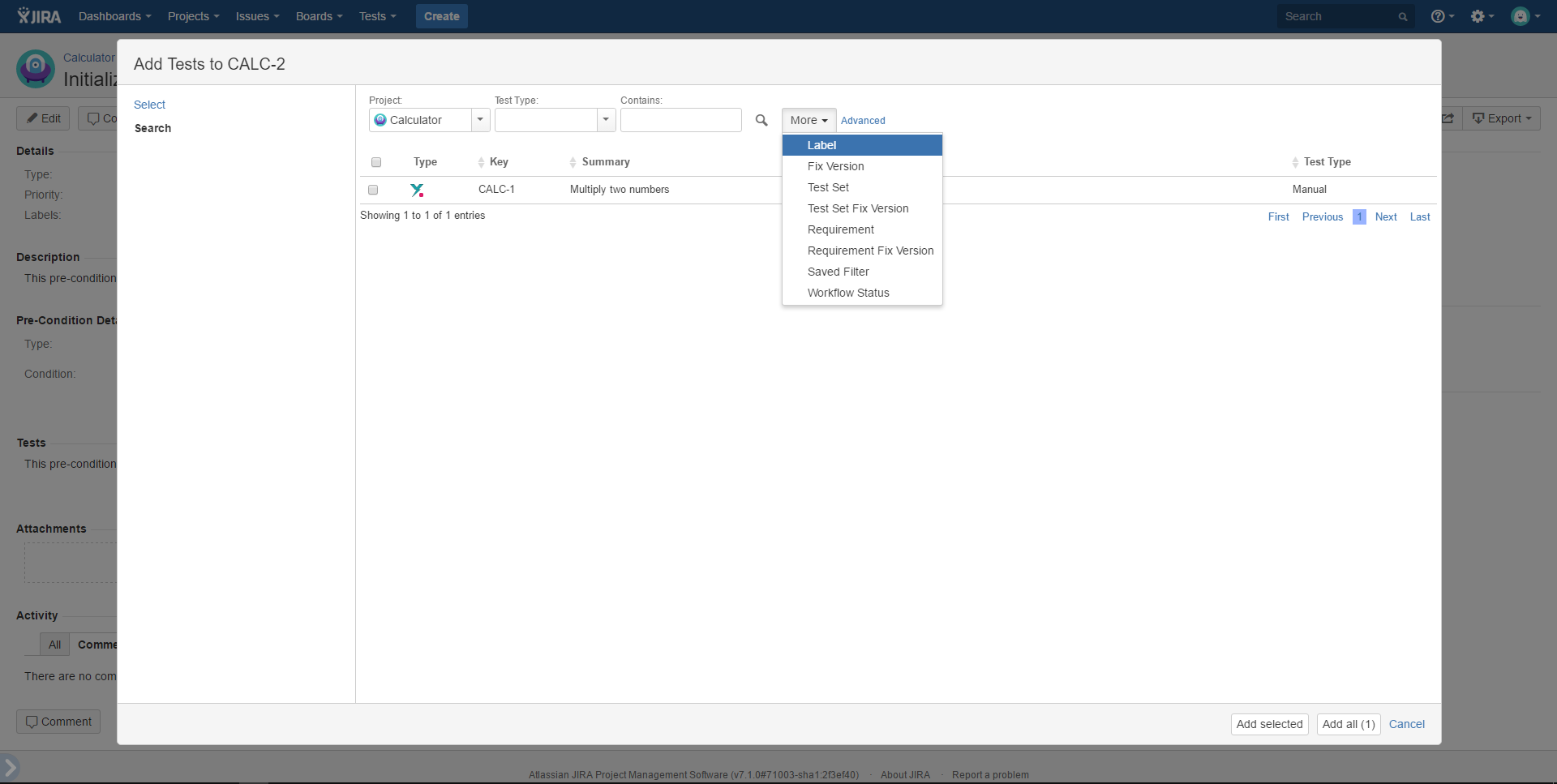Open the Project dropdown arrow
Viewport: 1557px width, 784px height.
480,120
